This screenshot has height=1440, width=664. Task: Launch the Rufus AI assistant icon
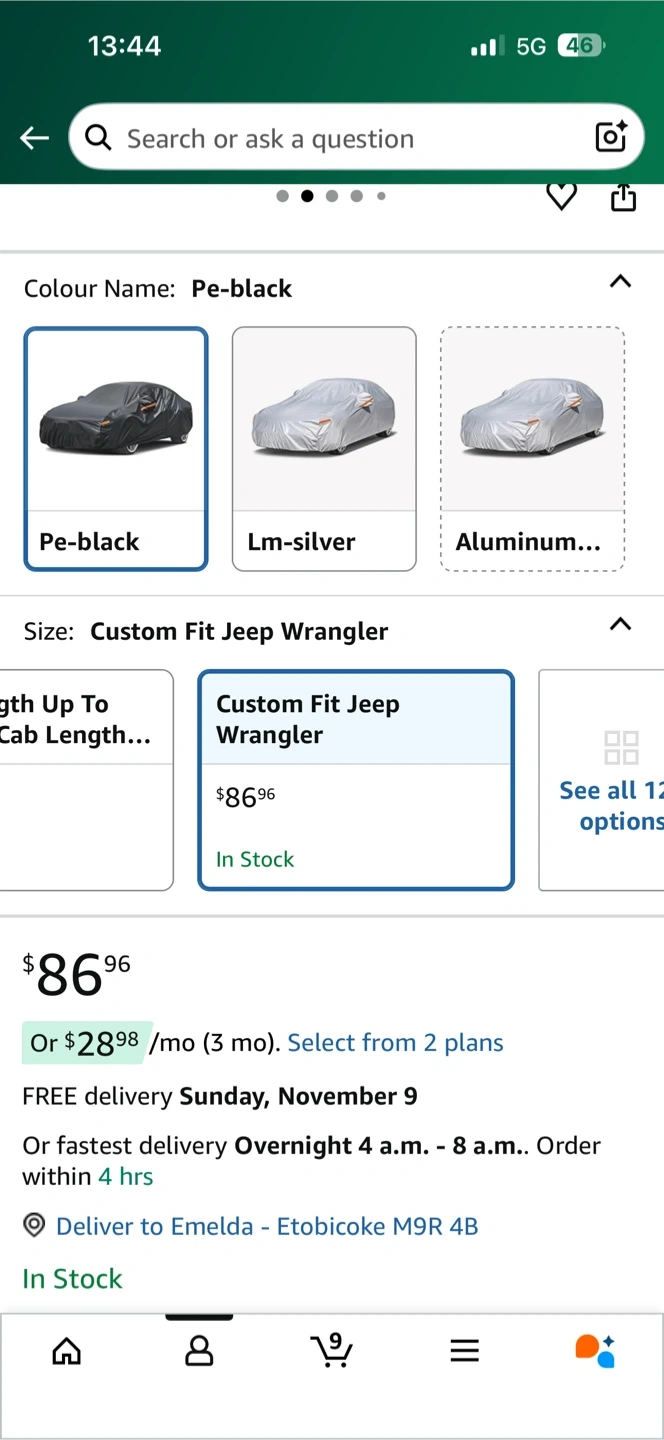pyautogui.click(x=595, y=1350)
